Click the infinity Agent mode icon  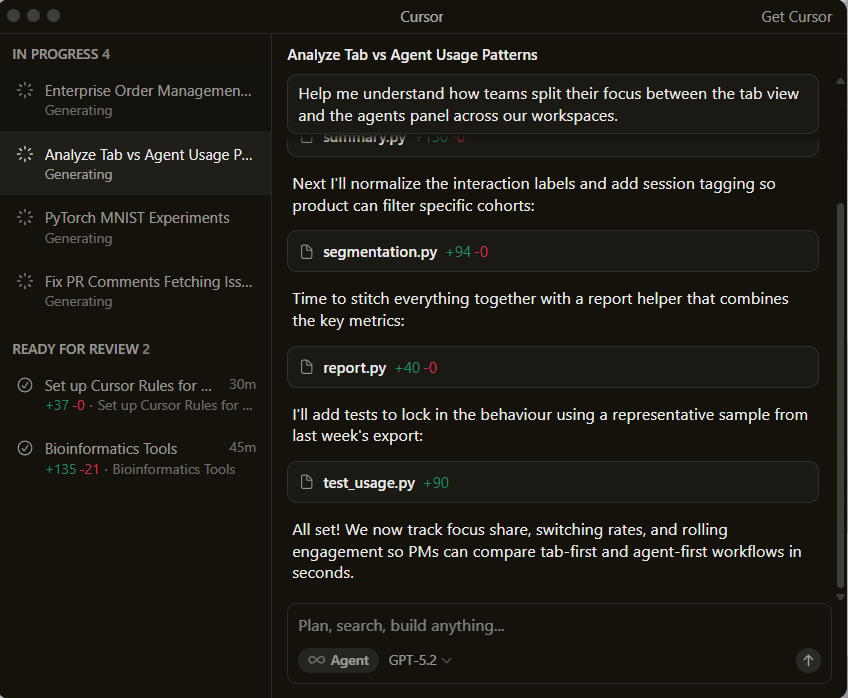coord(316,660)
